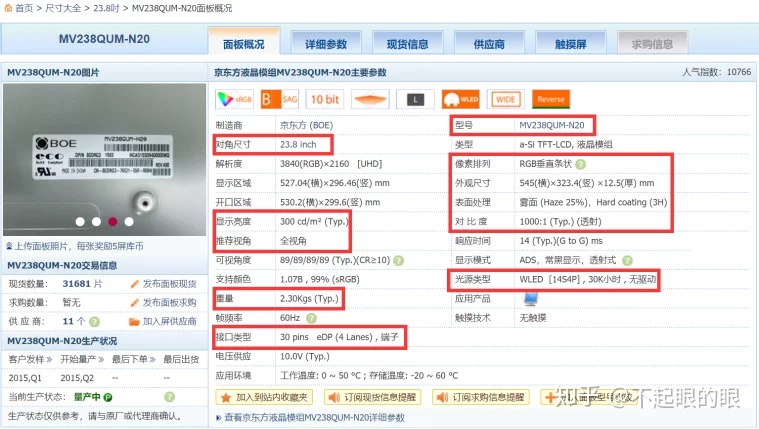Click the MV238QUM-N20 model value
Viewport: 759px width, 429px height.
click(x=552, y=125)
